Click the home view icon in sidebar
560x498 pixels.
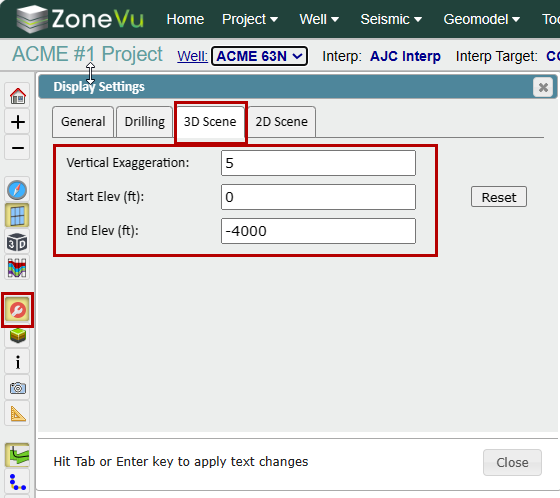18,96
